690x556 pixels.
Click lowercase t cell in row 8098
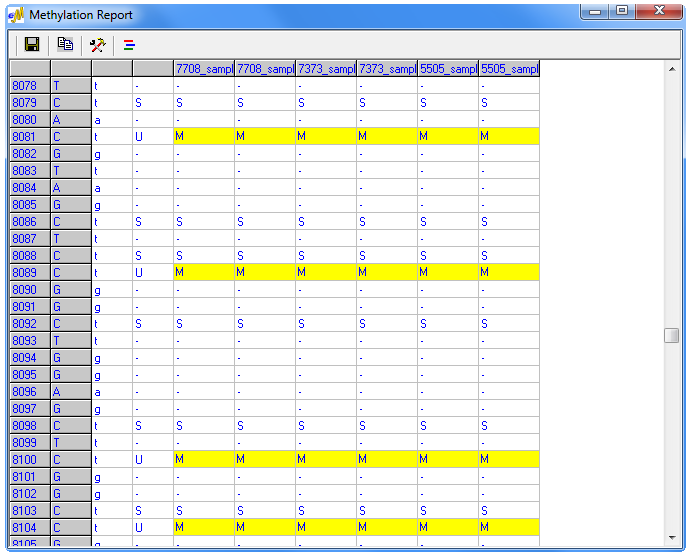112,426
